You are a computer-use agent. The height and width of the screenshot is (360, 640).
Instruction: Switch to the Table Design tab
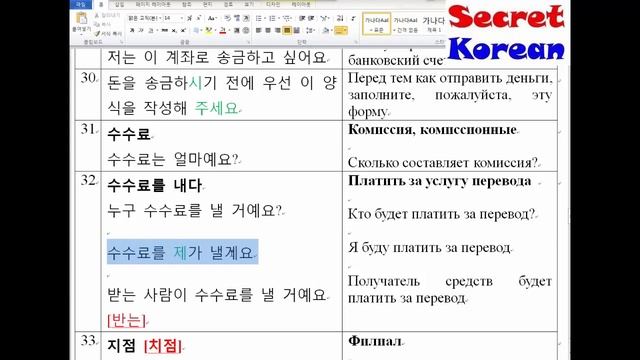click(273, 4)
